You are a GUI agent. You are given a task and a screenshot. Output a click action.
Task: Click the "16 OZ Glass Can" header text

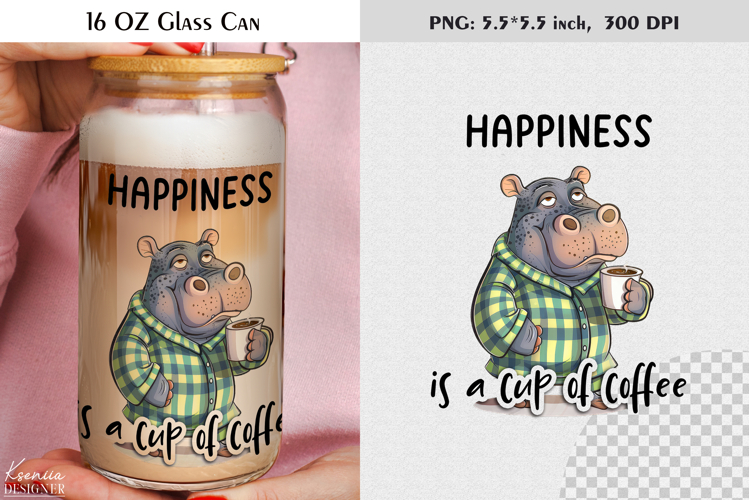click(179, 21)
